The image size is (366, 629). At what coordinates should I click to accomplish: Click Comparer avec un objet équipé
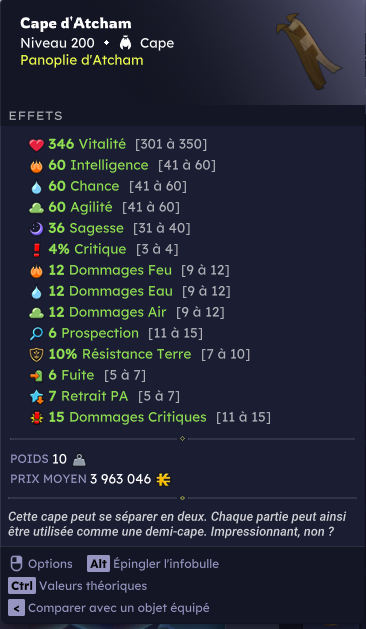click(109, 608)
